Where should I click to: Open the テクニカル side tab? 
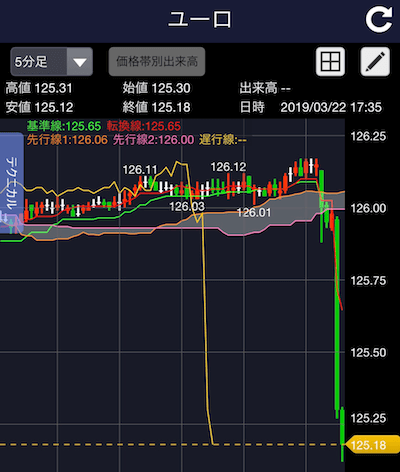12,183
